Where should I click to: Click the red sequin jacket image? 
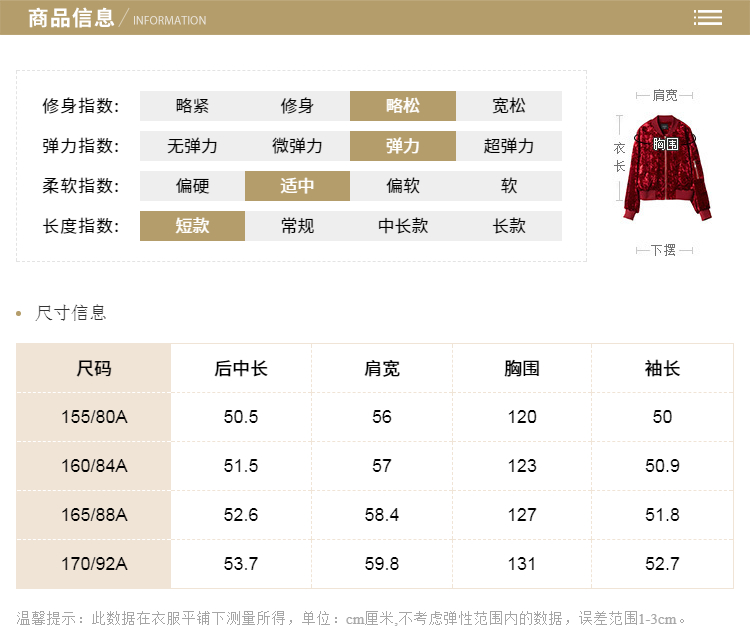tap(667, 170)
